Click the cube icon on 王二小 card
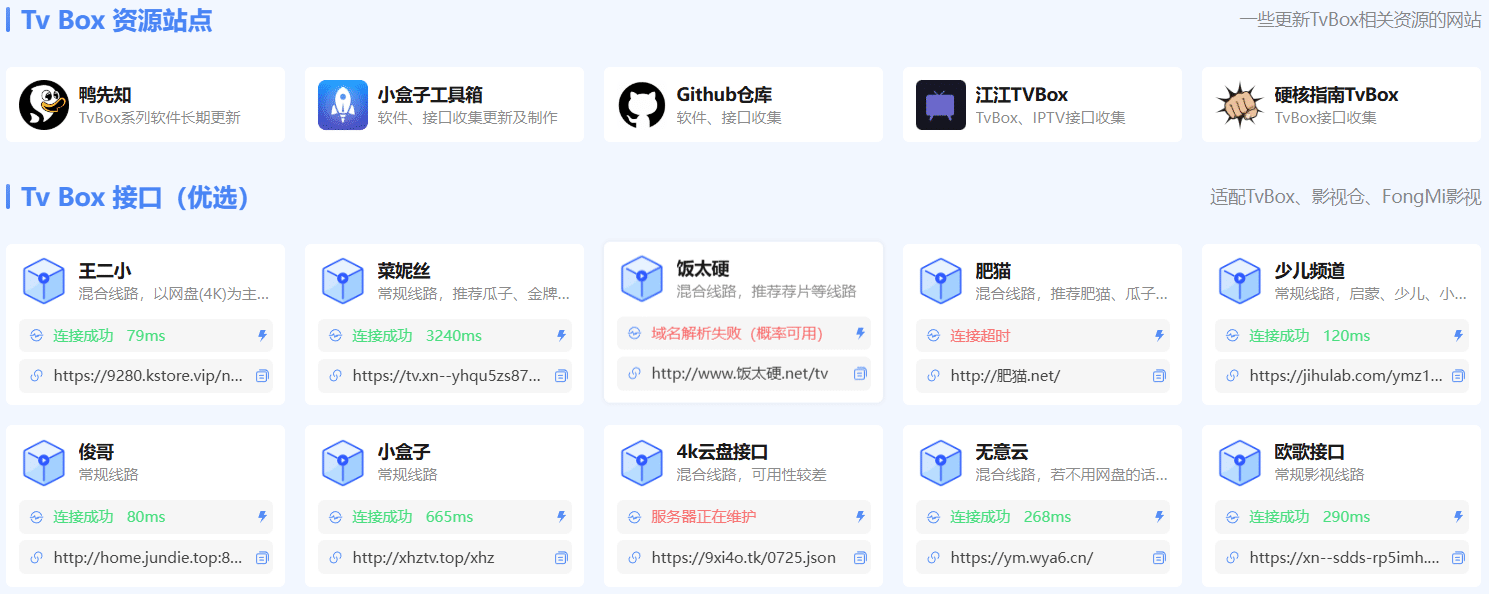 (x=44, y=281)
